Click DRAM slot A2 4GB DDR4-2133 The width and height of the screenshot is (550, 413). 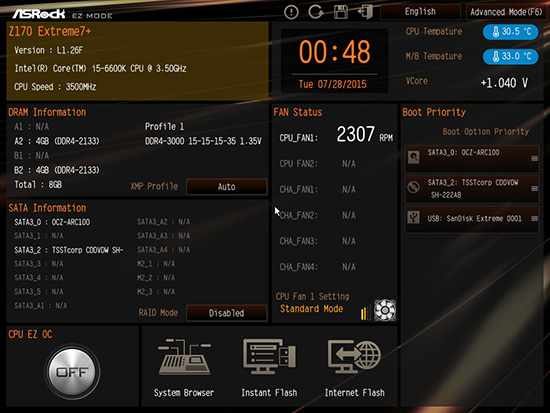pyautogui.click(x=57, y=141)
